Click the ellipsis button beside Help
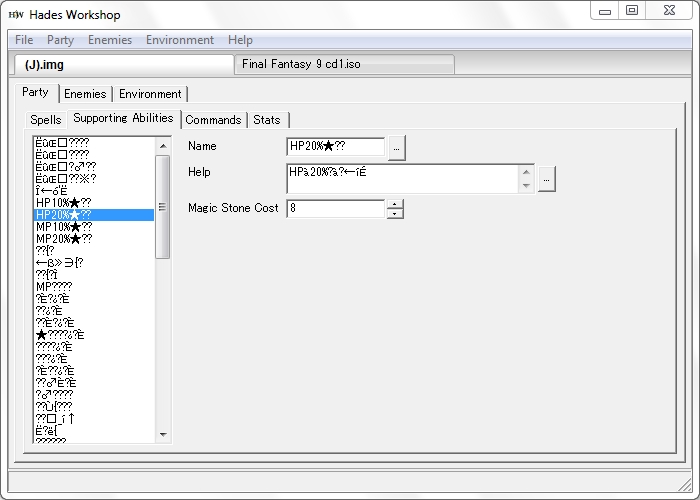The width and height of the screenshot is (700, 500). coord(546,179)
